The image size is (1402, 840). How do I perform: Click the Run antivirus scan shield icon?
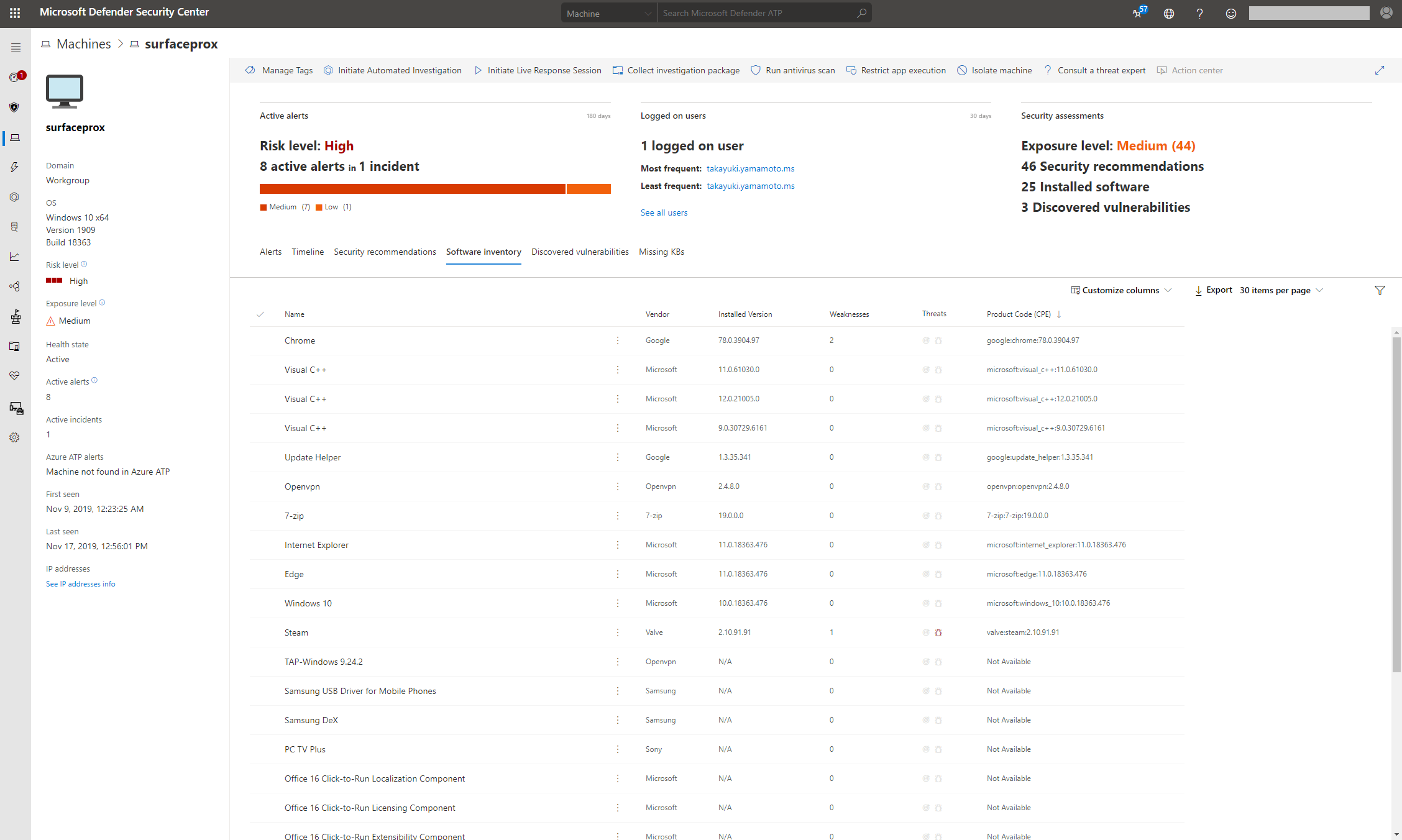[x=756, y=70]
